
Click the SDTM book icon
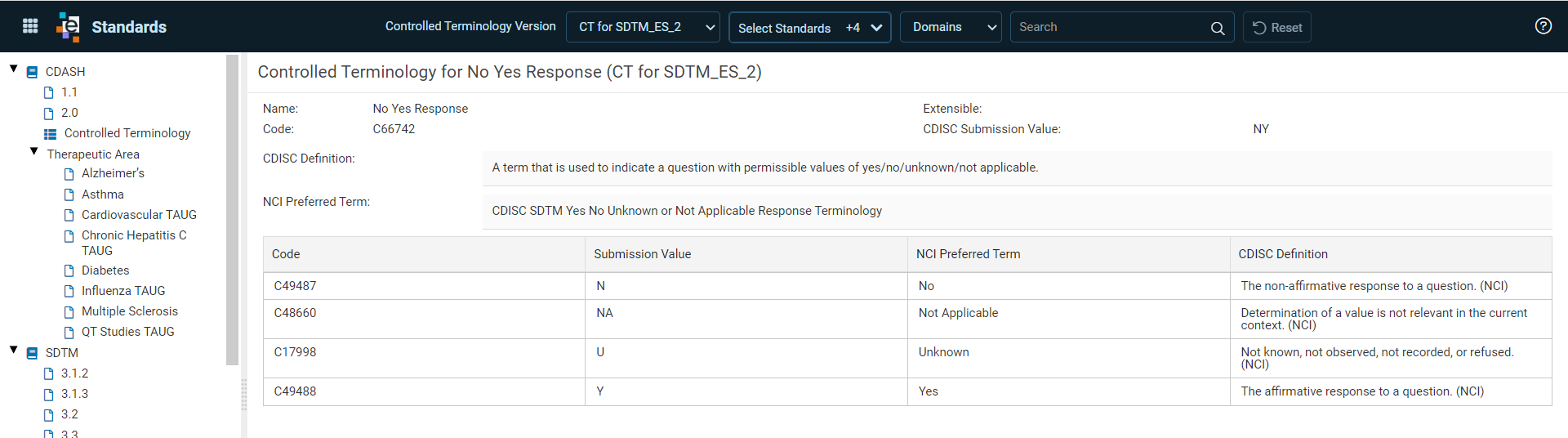32,353
